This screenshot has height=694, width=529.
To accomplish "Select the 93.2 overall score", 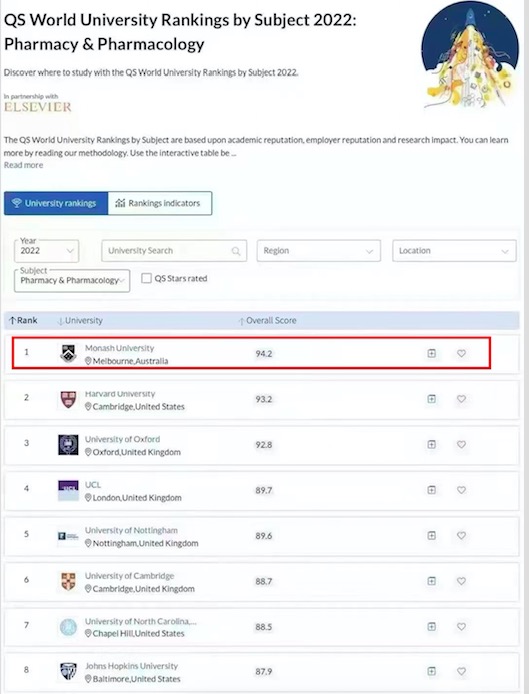I will tap(264, 399).
